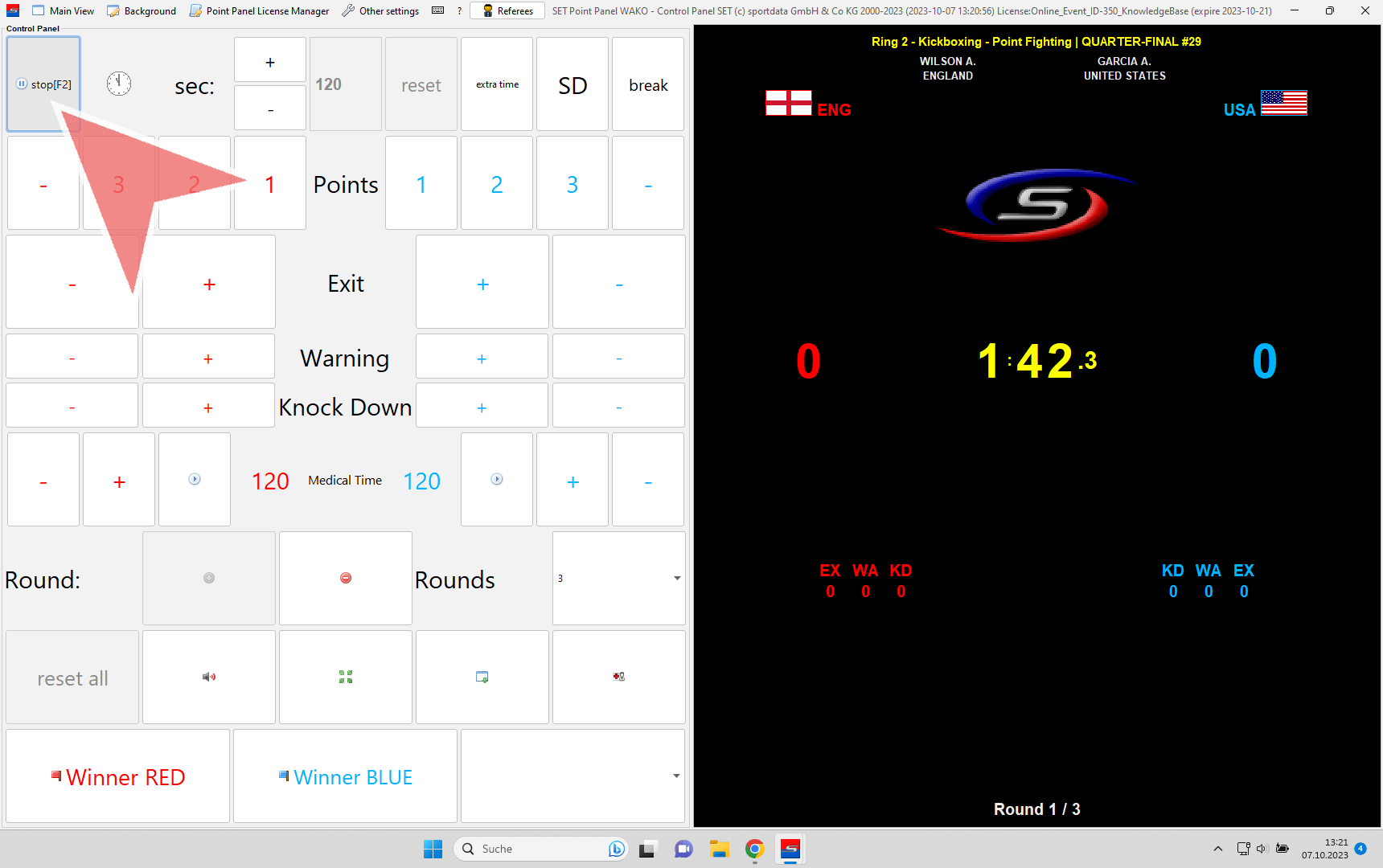Open the Other settings menu
This screenshot has height=868, width=1383.
coord(380,10)
